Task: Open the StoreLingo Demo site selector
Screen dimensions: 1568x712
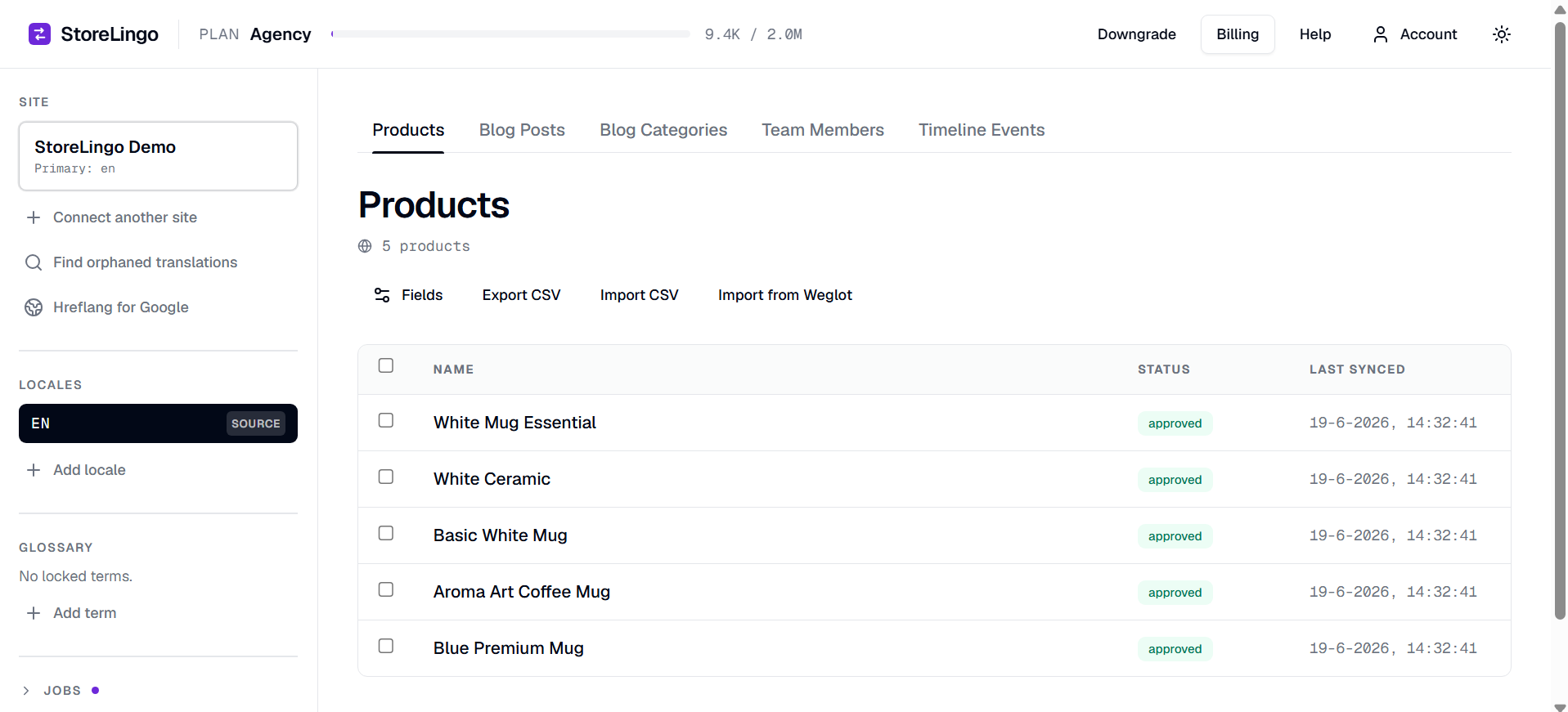Action: pos(158,156)
